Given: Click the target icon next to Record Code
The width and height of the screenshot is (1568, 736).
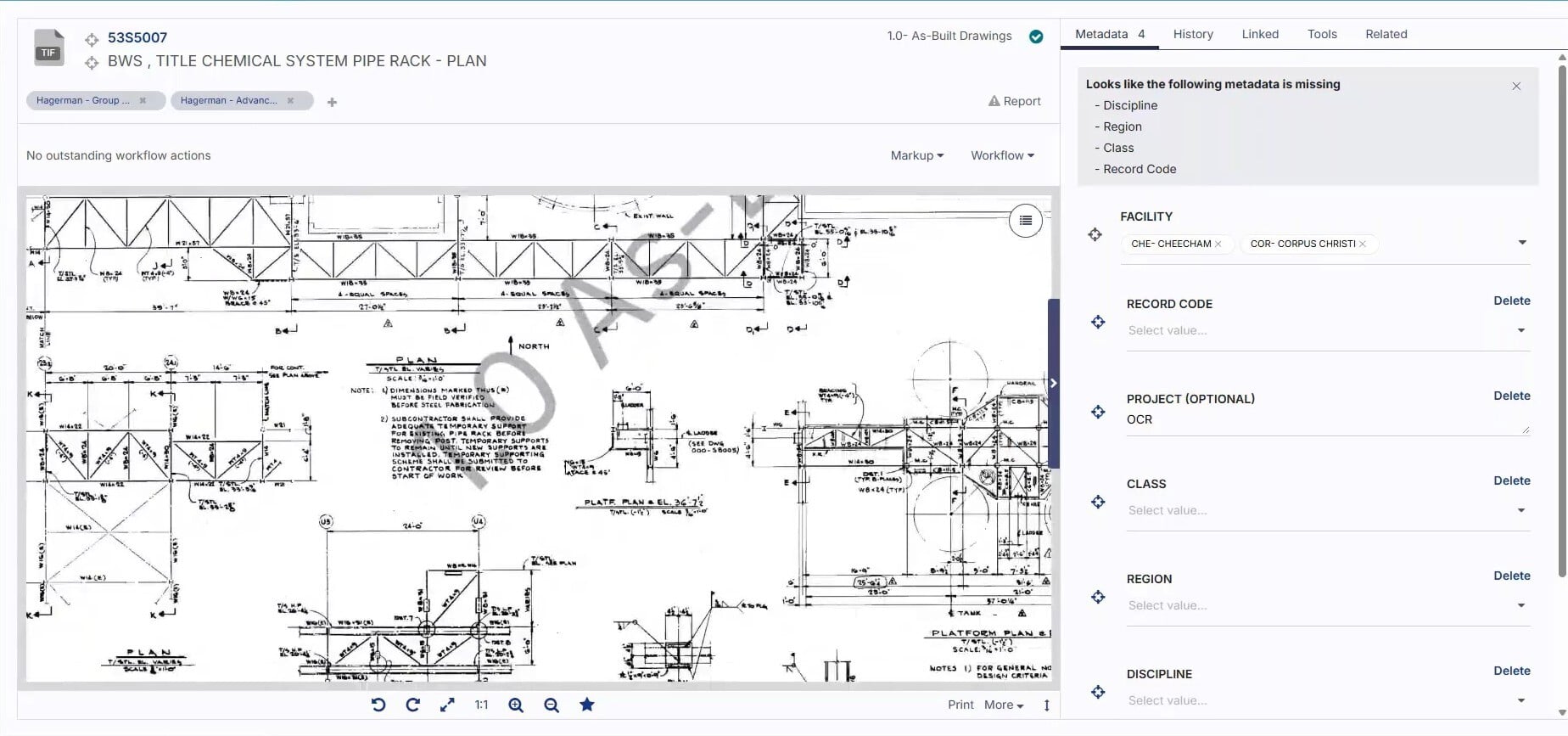Looking at the screenshot, I should pos(1098,322).
